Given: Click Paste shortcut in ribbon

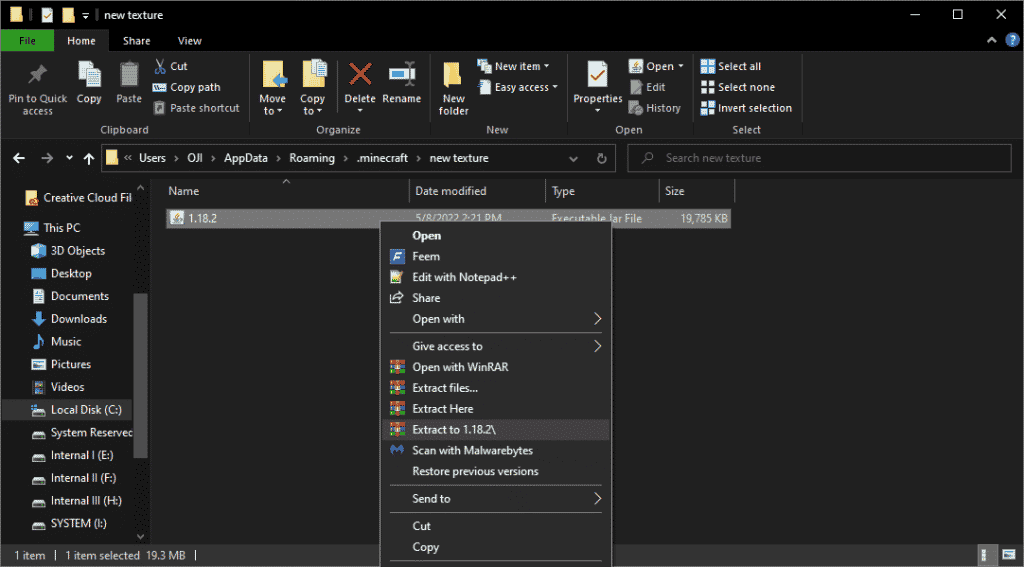Looking at the screenshot, I should [x=197, y=108].
